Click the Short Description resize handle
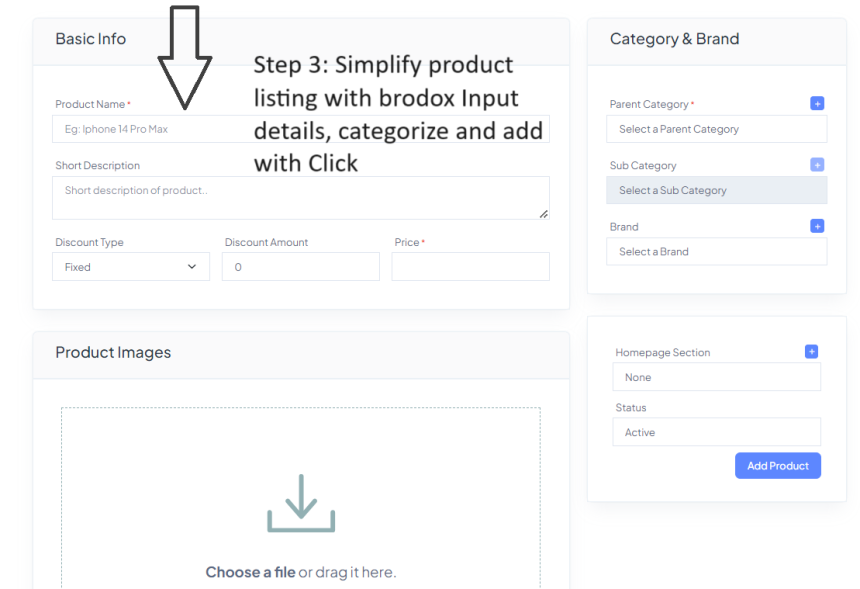Image resolution: width=860 pixels, height=589 pixels. click(x=544, y=214)
